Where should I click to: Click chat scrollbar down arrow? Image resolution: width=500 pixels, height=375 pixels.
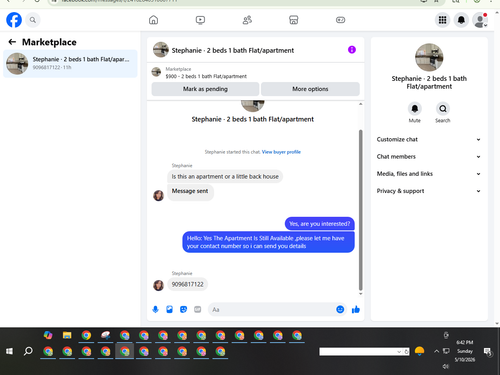point(360,294)
